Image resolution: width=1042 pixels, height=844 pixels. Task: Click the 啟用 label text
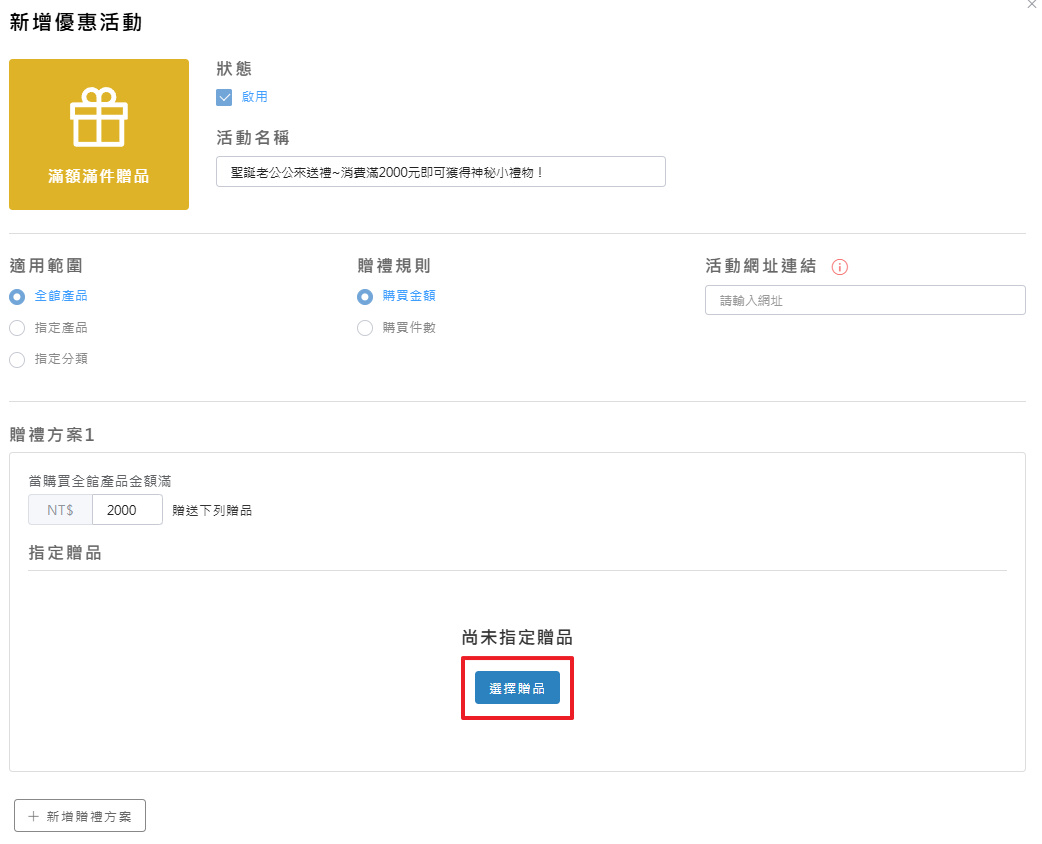click(254, 97)
